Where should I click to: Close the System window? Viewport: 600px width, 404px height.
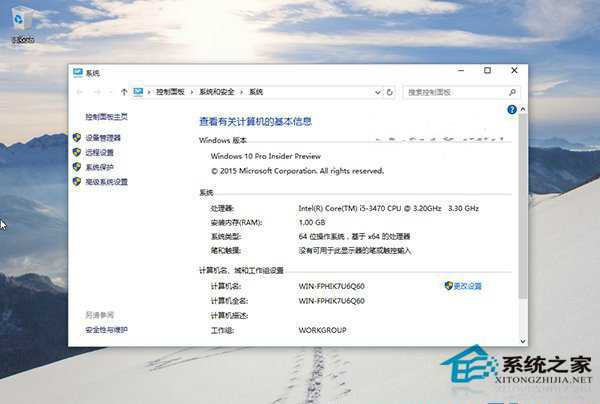(514, 70)
